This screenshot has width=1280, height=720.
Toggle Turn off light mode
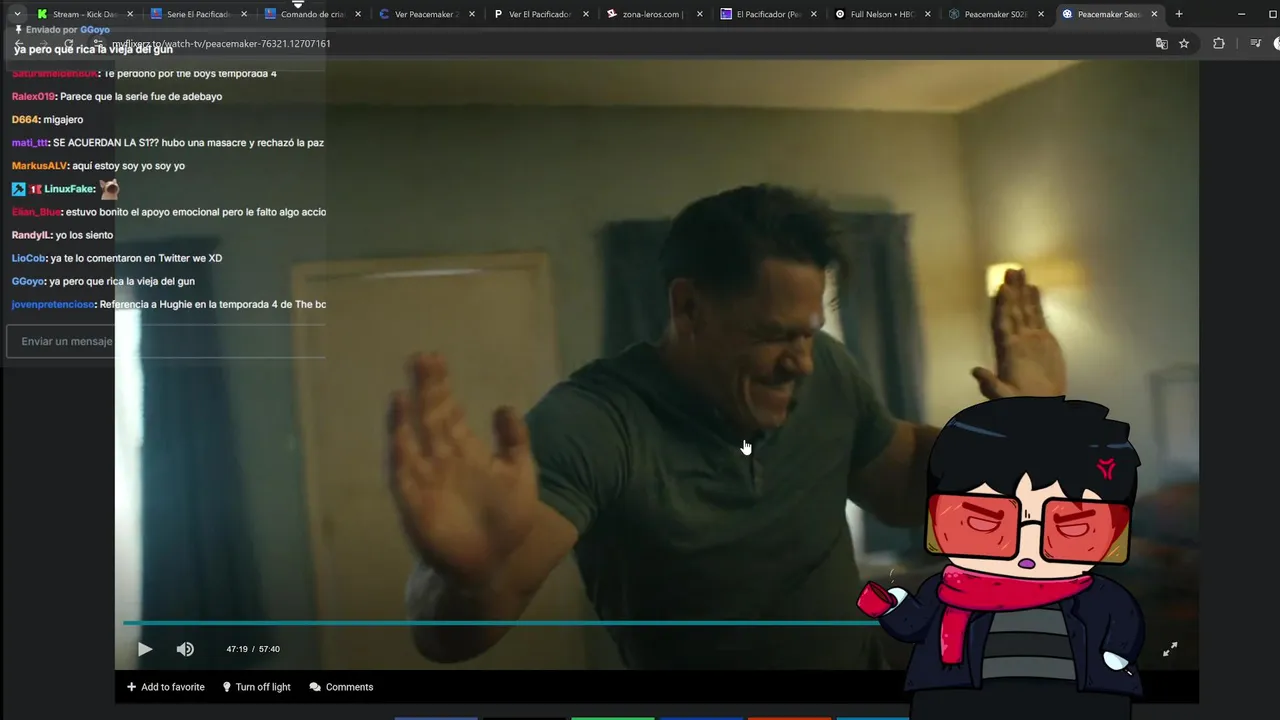click(x=256, y=687)
